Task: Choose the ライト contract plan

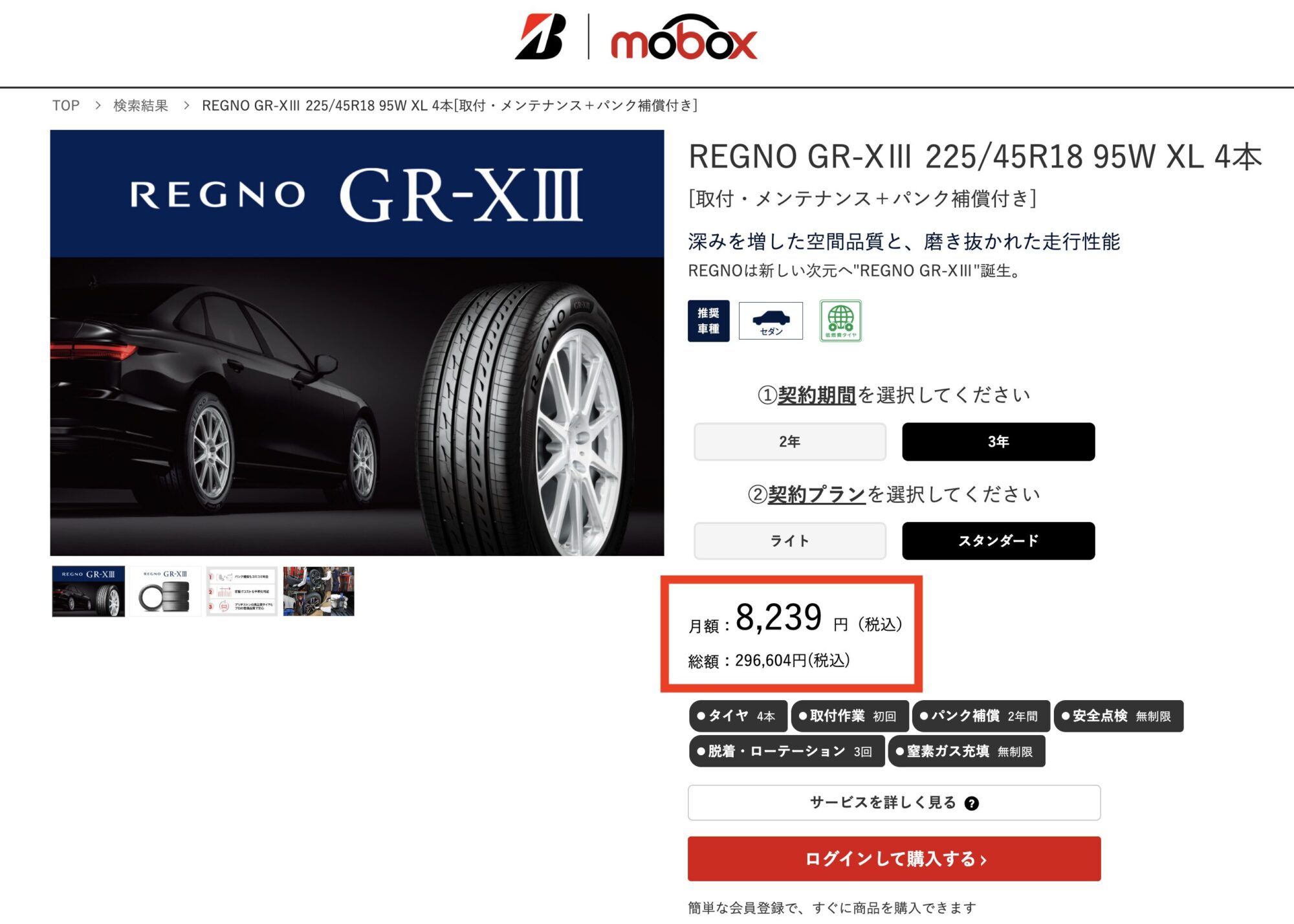Action: (x=790, y=541)
